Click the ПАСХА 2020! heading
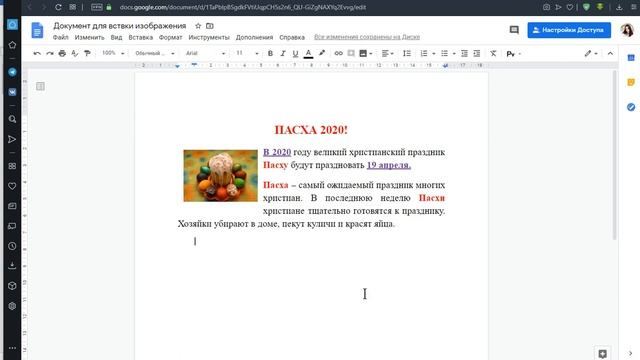640x360 pixels. [311, 130]
